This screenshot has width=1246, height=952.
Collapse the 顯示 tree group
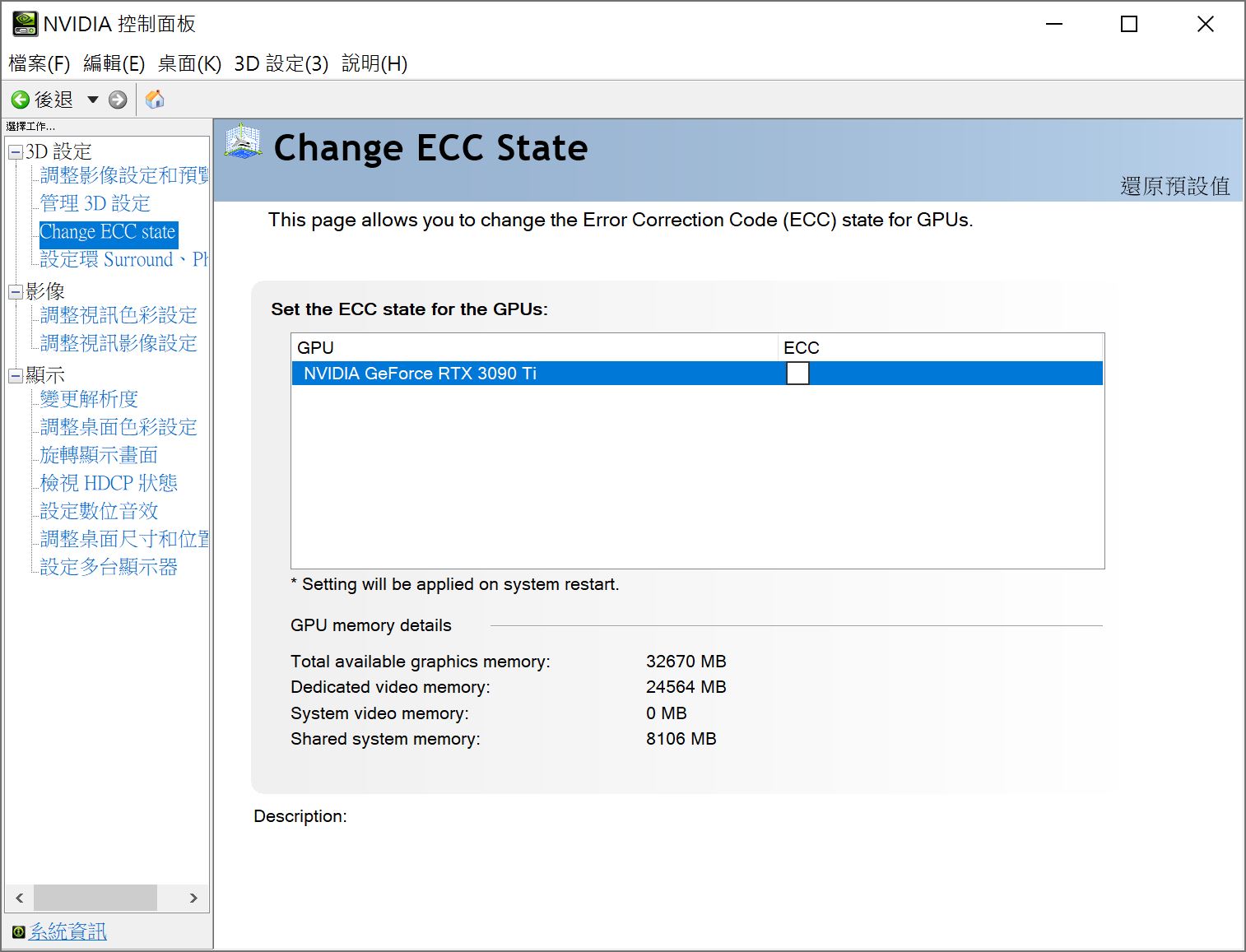[x=16, y=375]
